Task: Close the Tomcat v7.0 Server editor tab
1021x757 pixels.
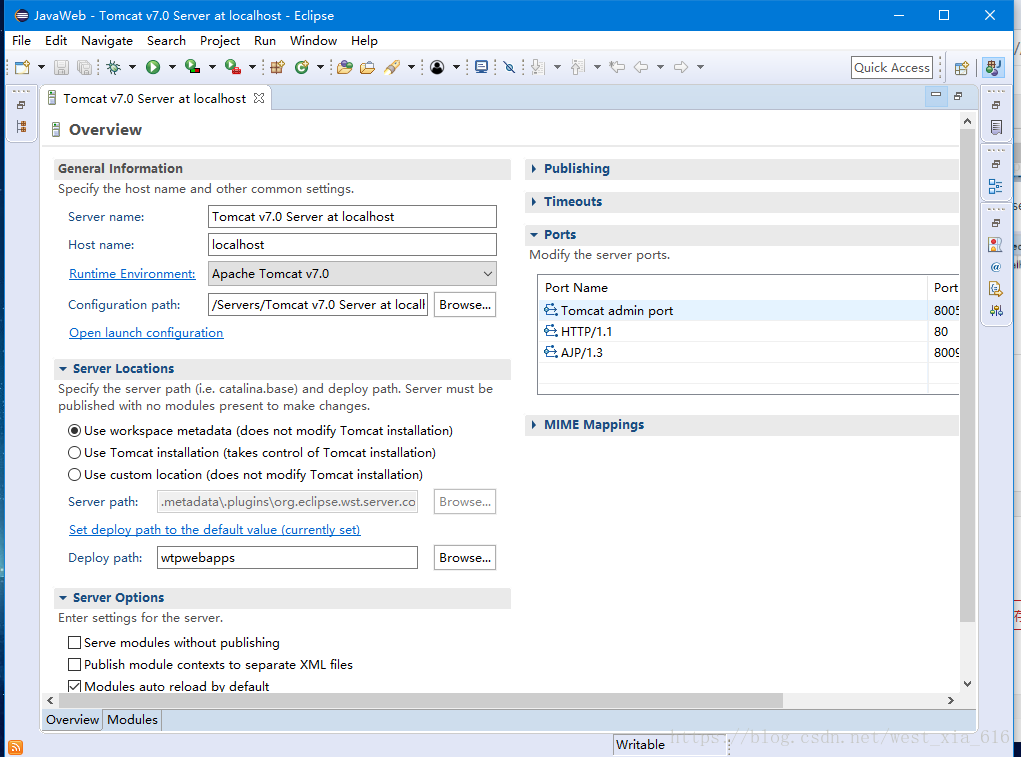Action: [259, 98]
